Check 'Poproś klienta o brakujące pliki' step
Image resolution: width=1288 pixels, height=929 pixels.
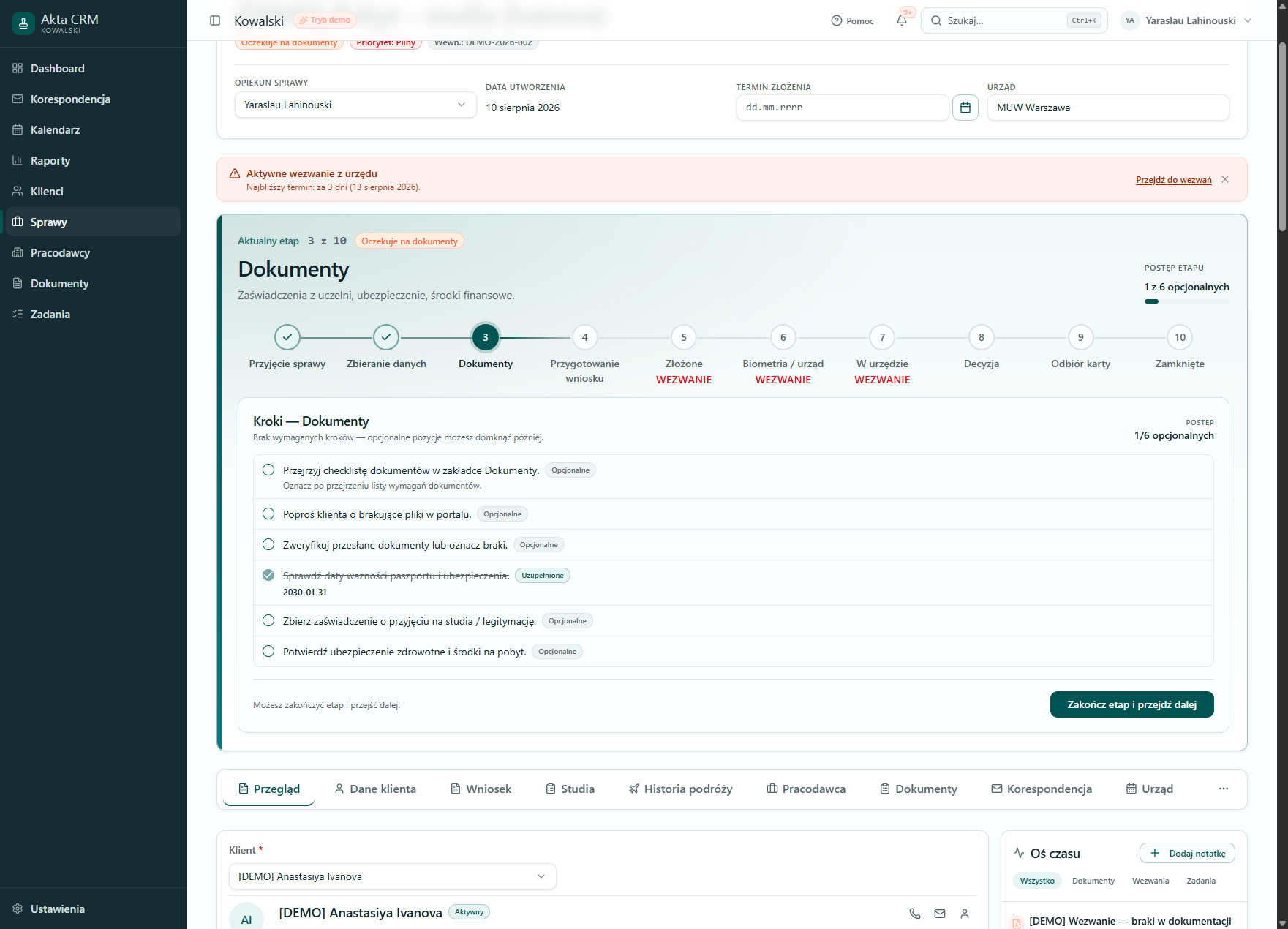[268, 514]
